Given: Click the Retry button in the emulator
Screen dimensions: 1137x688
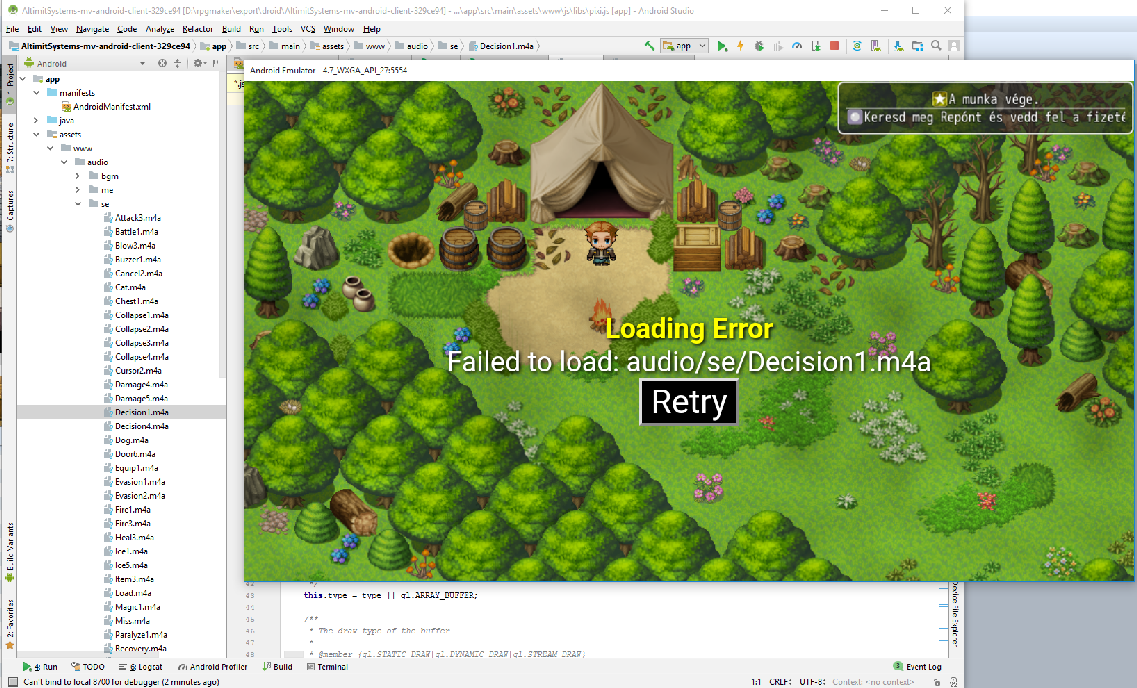Looking at the screenshot, I should 689,402.
